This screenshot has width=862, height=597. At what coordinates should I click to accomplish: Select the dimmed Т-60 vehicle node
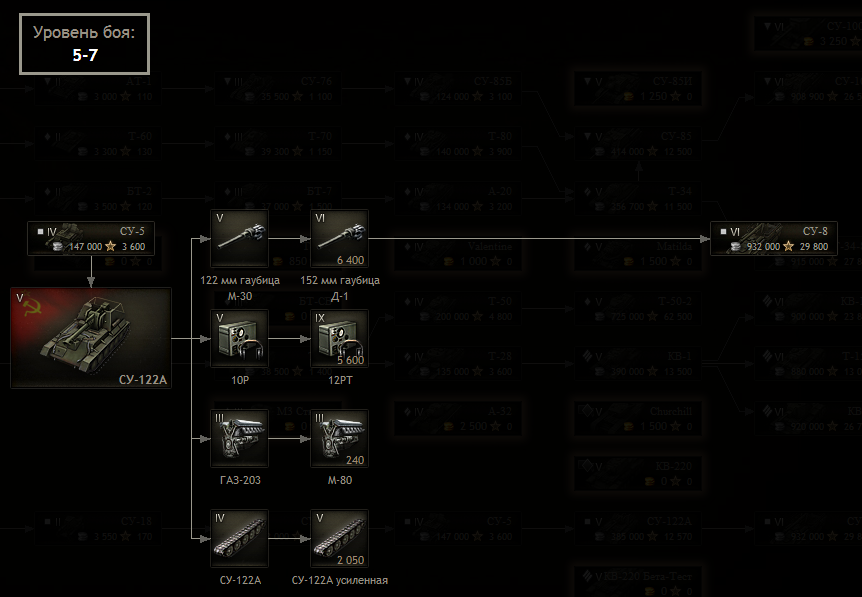[x=98, y=143]
